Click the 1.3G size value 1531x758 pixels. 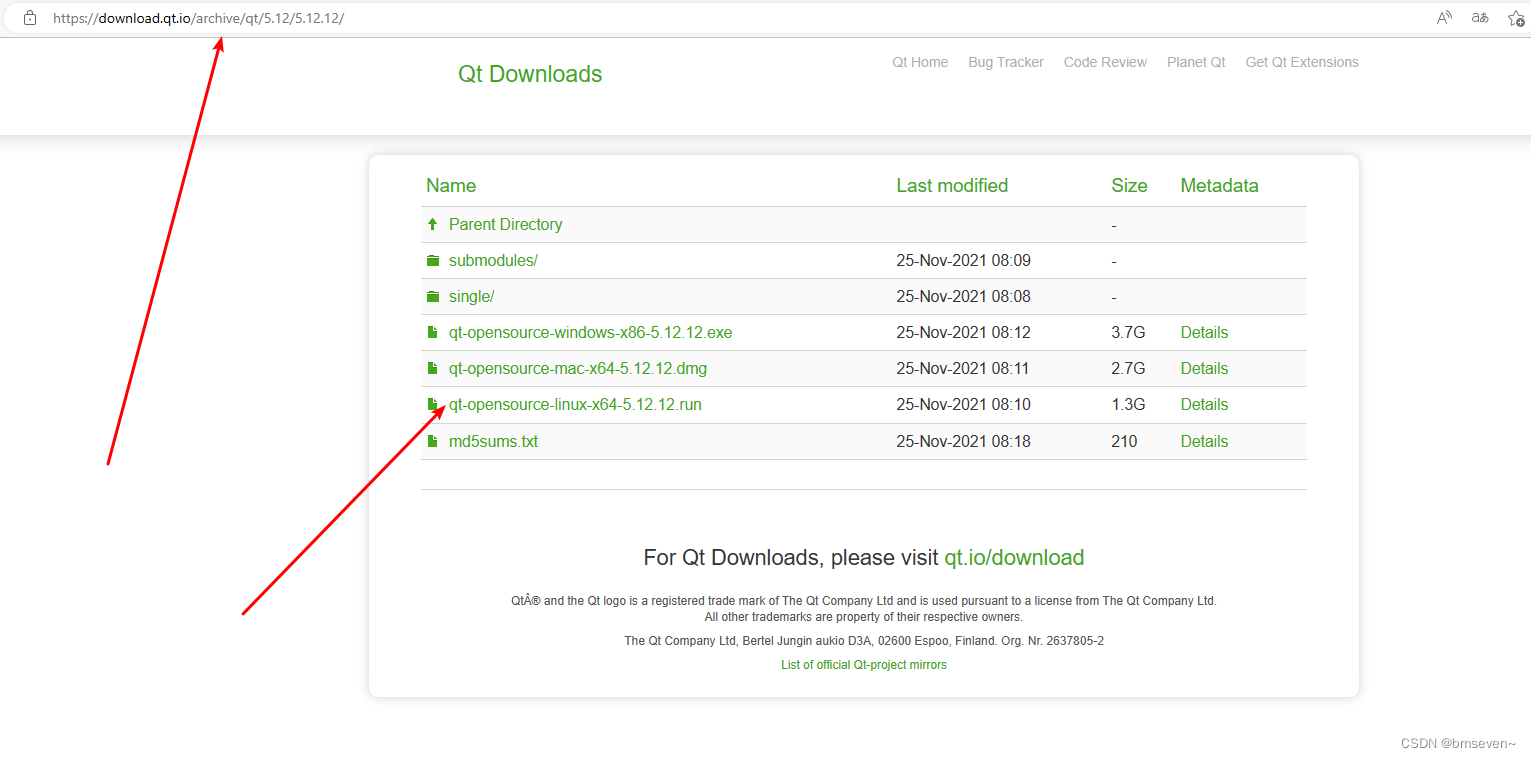tap(1128, 404)
